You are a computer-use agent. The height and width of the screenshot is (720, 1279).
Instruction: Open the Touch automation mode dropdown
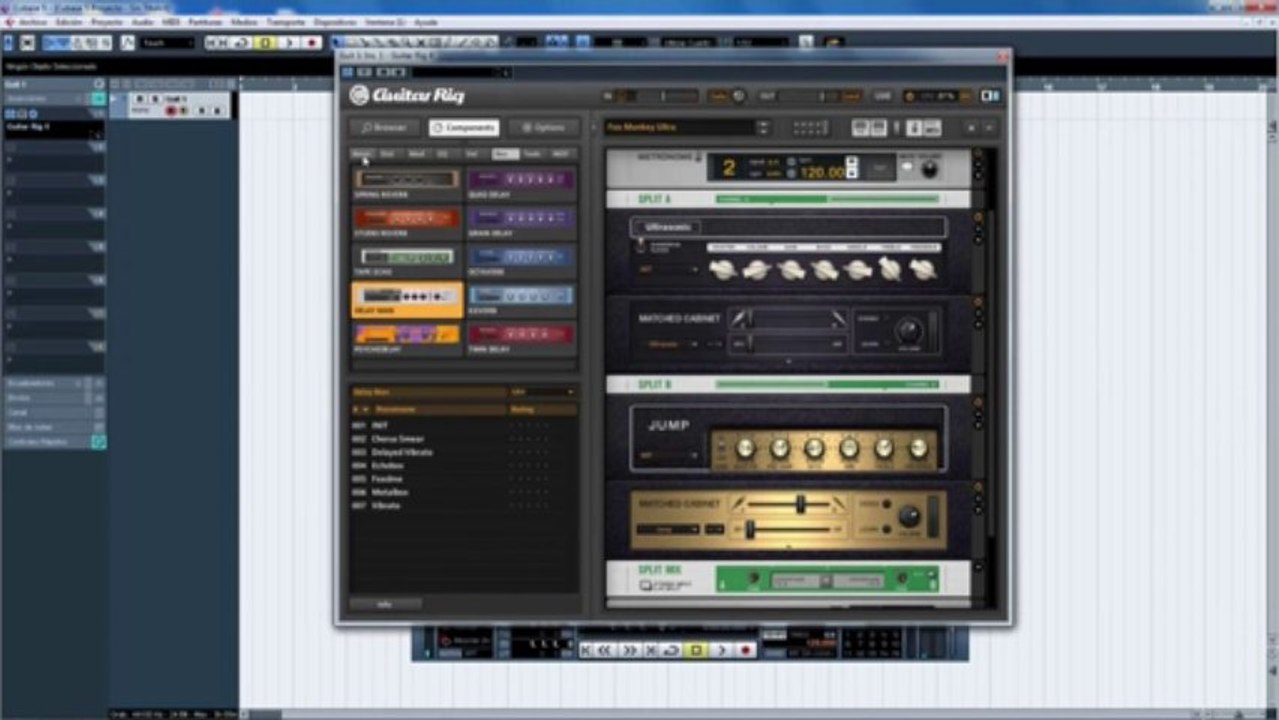[167, 43]
